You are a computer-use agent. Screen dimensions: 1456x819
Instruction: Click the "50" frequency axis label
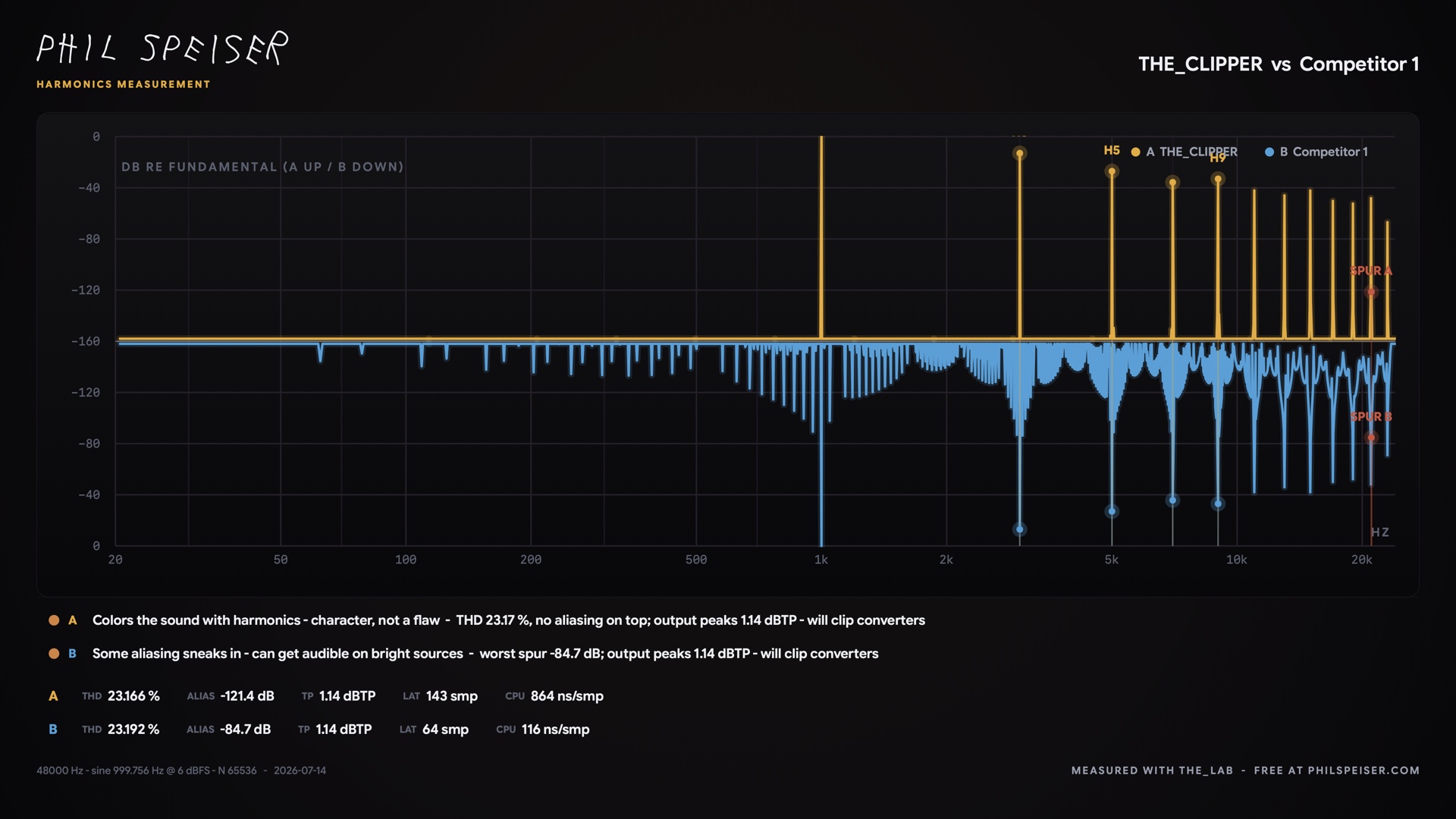[x=281, y=560]
